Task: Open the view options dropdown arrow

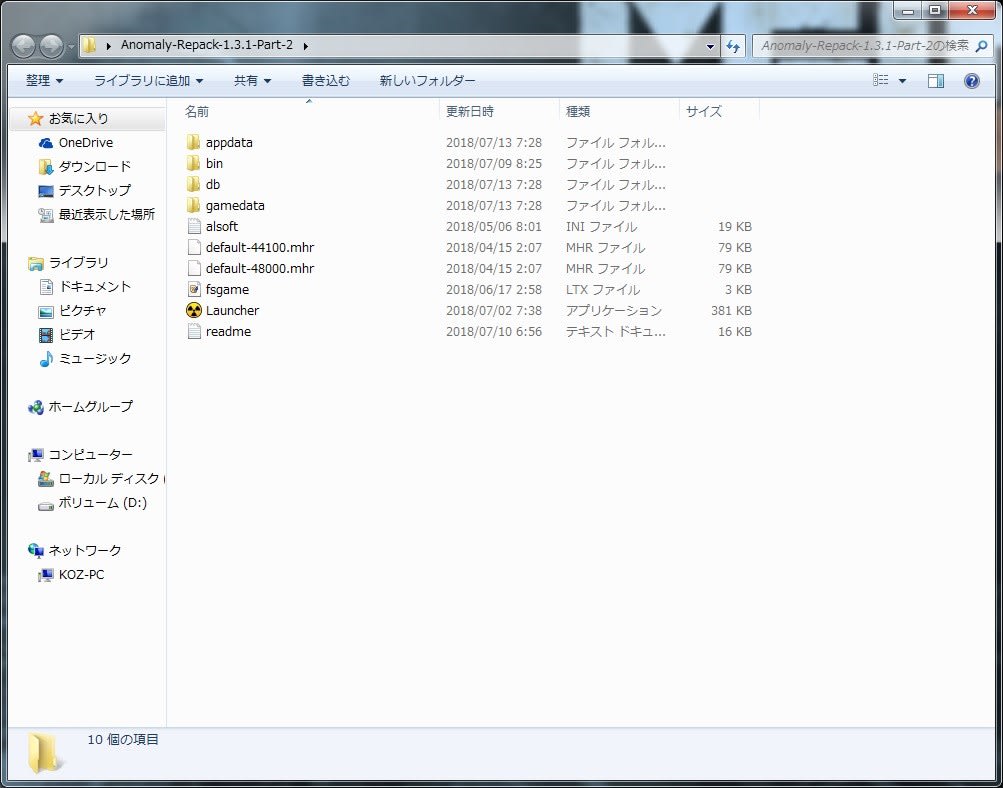Action: (x=902, y=81)
